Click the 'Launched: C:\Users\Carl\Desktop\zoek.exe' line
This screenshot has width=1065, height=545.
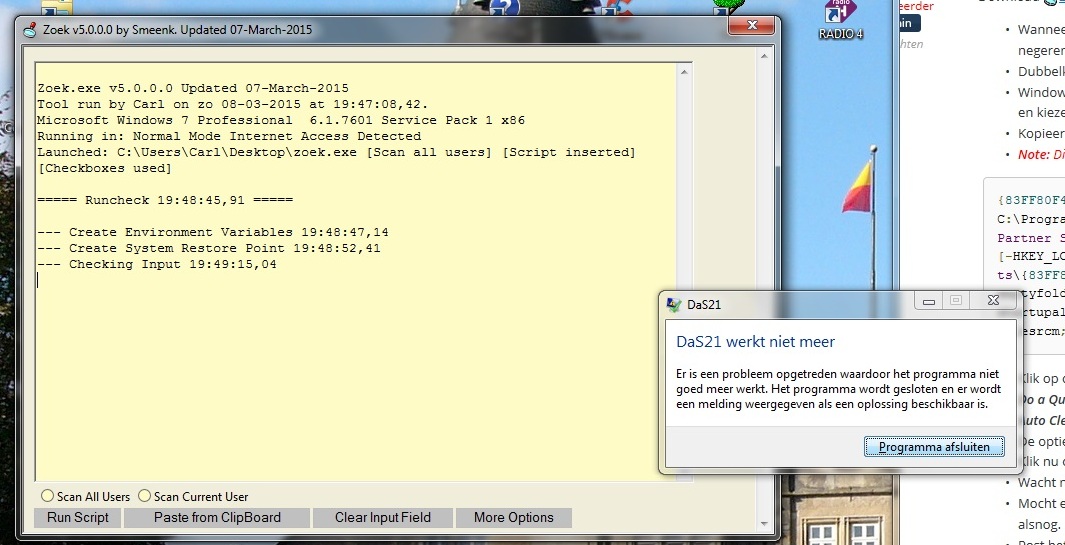click(x=336, y=152)
